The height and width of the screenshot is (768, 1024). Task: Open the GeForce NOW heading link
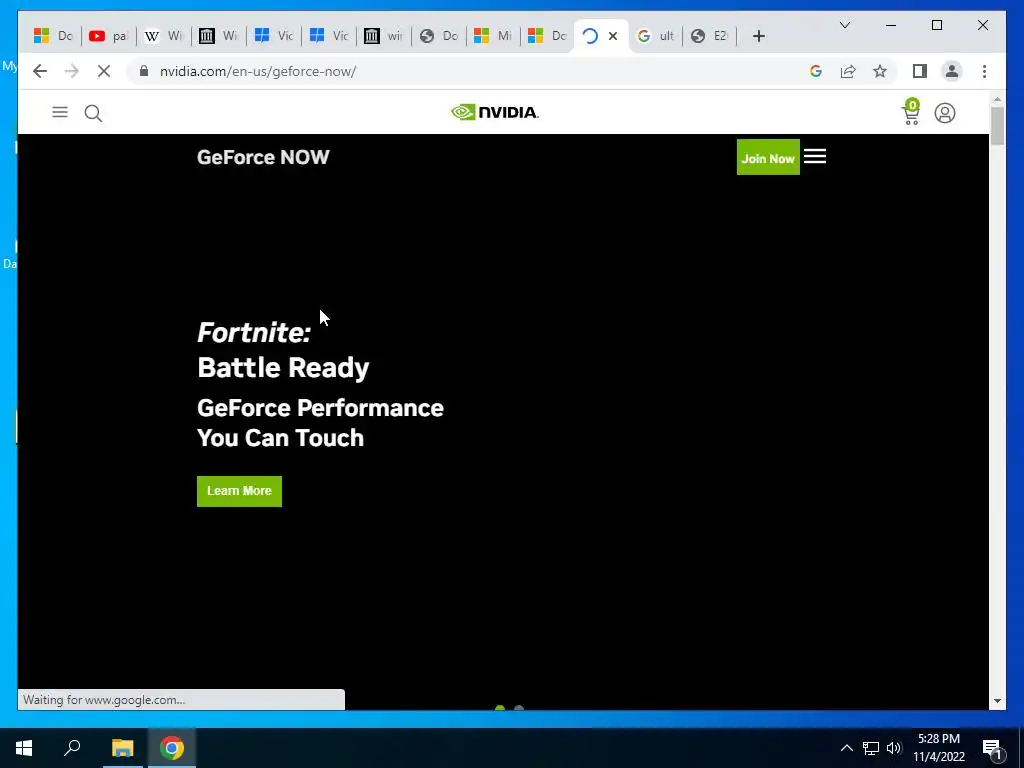tap(263, 157)
